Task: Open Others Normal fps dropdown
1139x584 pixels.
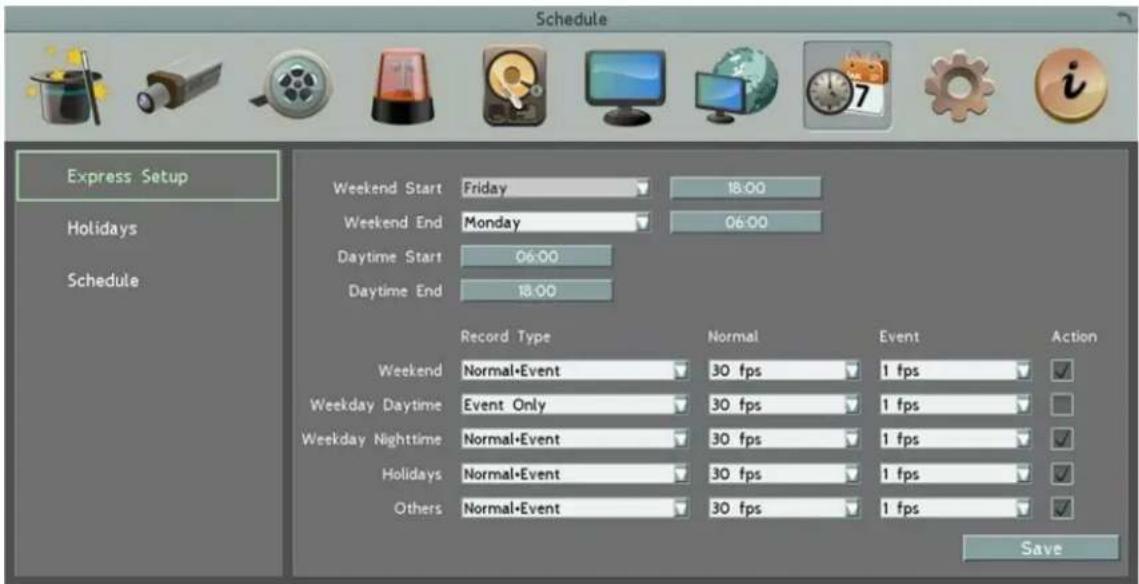Action: [785, 508]
